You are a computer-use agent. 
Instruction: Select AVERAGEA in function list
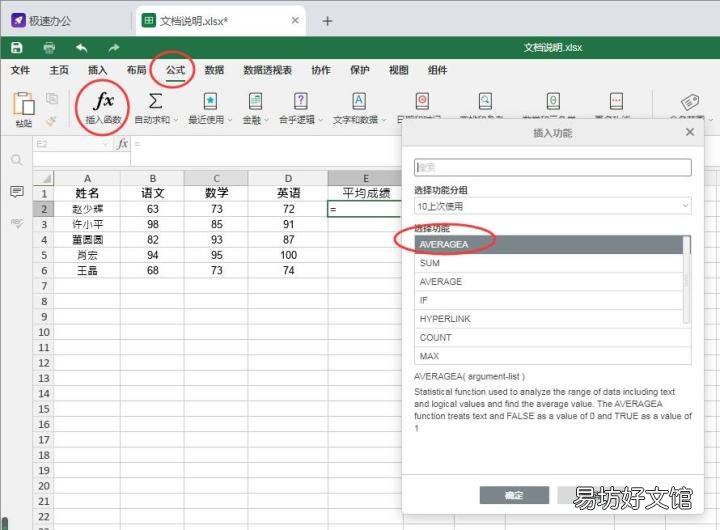pyautogui.click(x=549, y=244)
